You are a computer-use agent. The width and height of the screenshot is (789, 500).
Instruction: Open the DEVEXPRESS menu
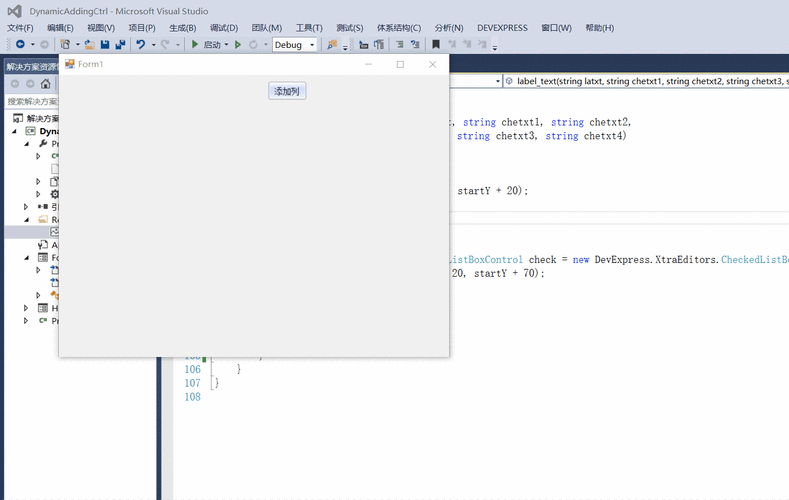tap(502, 28)
